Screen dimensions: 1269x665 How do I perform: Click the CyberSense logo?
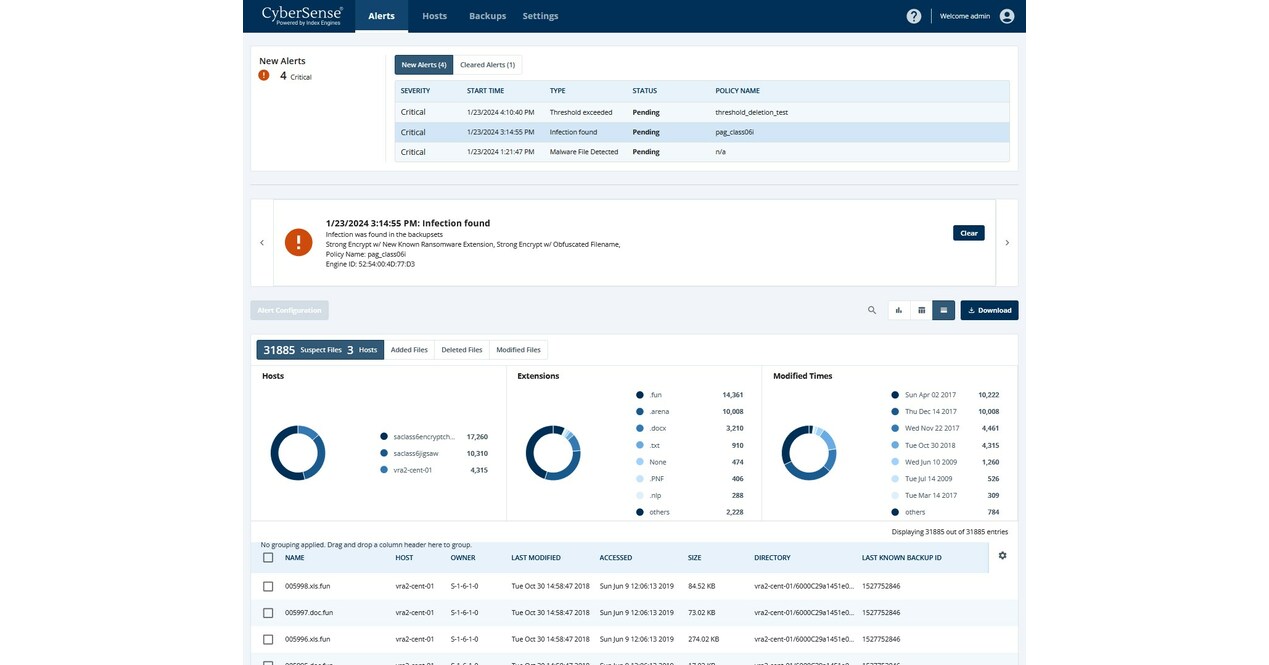click(300, 14)
